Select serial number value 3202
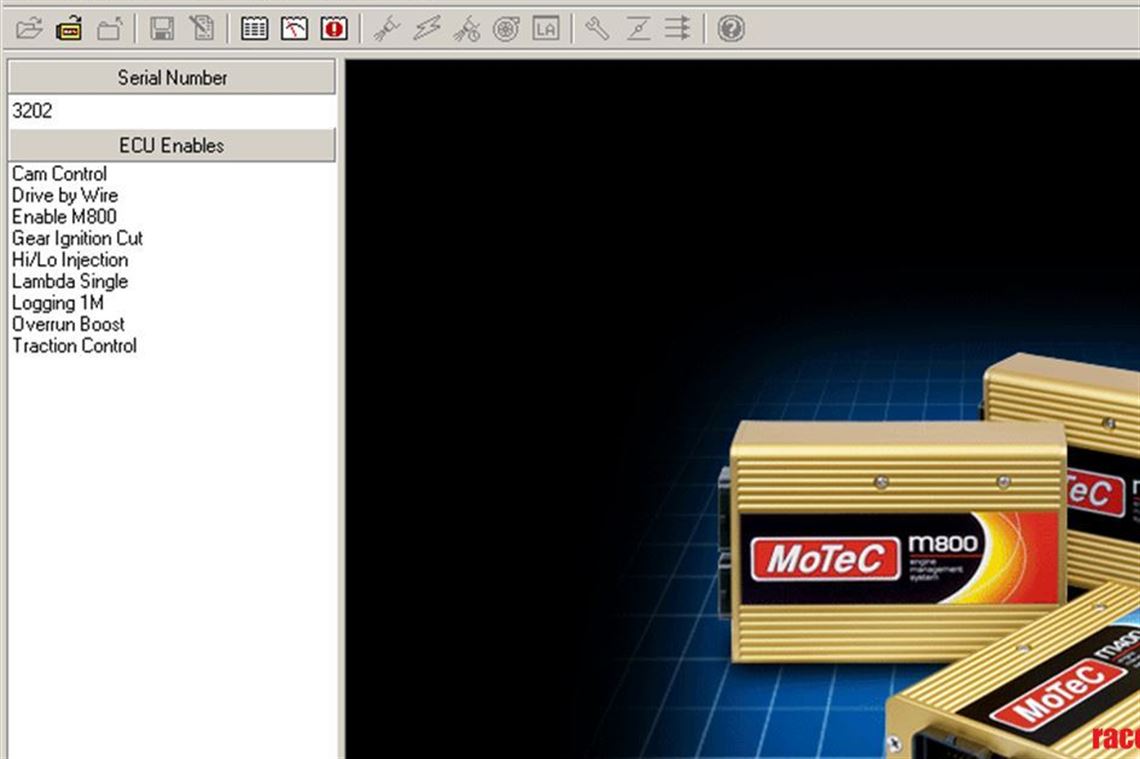1140x759 pixels. (x=32, y=111)
